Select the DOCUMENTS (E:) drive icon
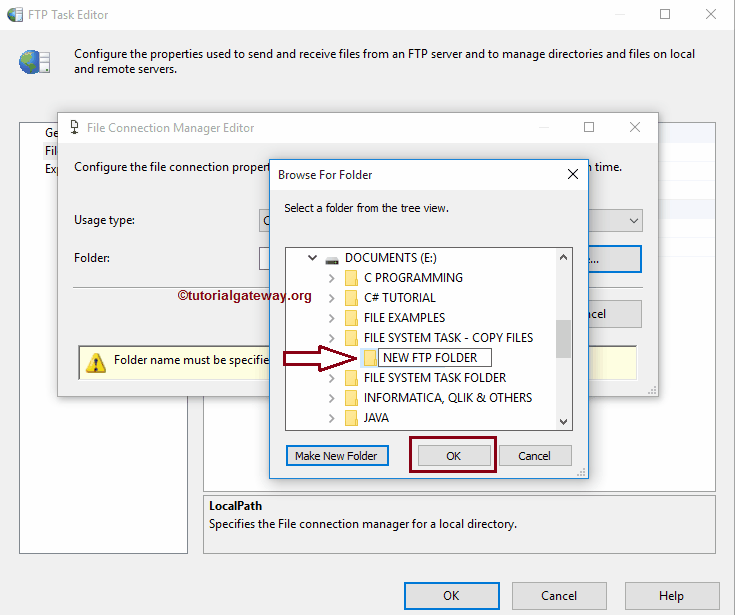Image resolution: width=735 pixels, height=615 pixels. click(x=332, y=259)
